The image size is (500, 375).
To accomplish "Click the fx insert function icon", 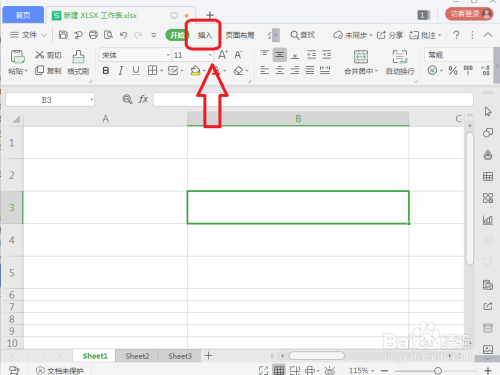I will (143, 99).
